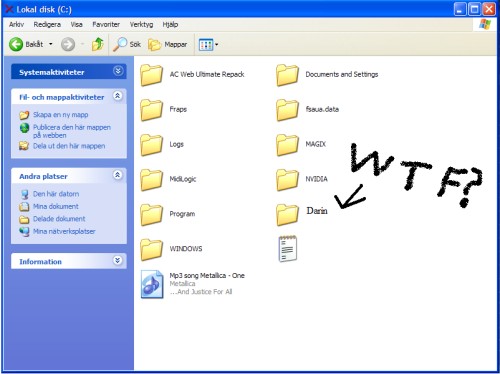Click the Documents and Settings label
This screenshot has height=374, width=500.
(x=342, y=74)
